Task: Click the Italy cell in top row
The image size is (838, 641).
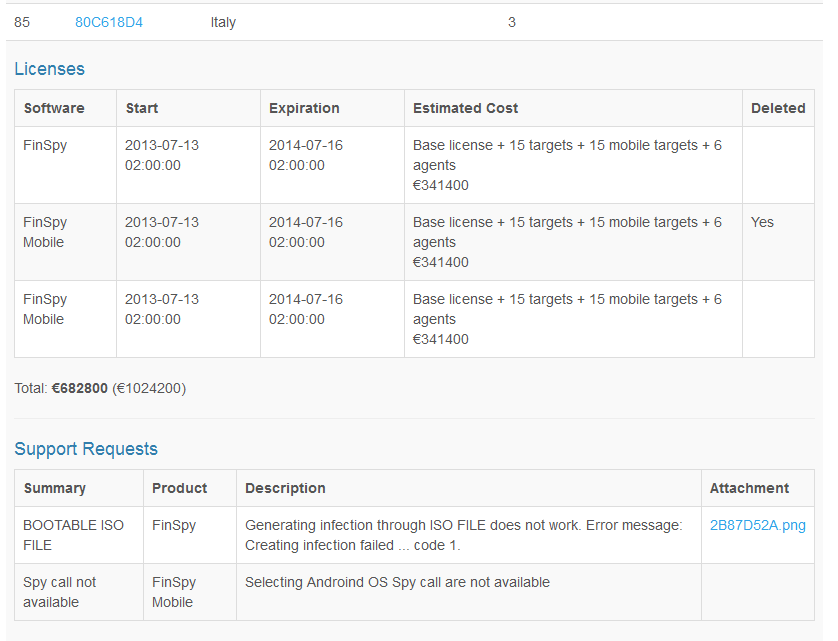Action: click(223, 22)
